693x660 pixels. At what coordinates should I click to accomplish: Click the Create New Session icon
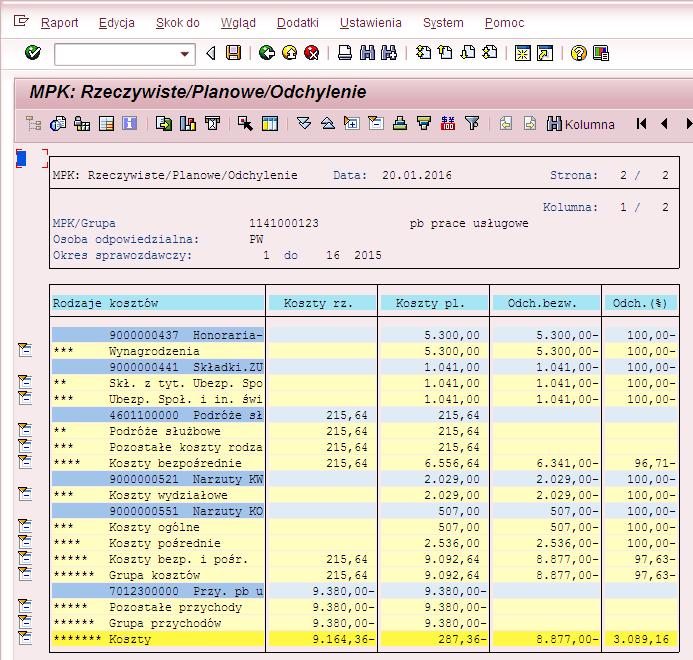click(523, 53)
